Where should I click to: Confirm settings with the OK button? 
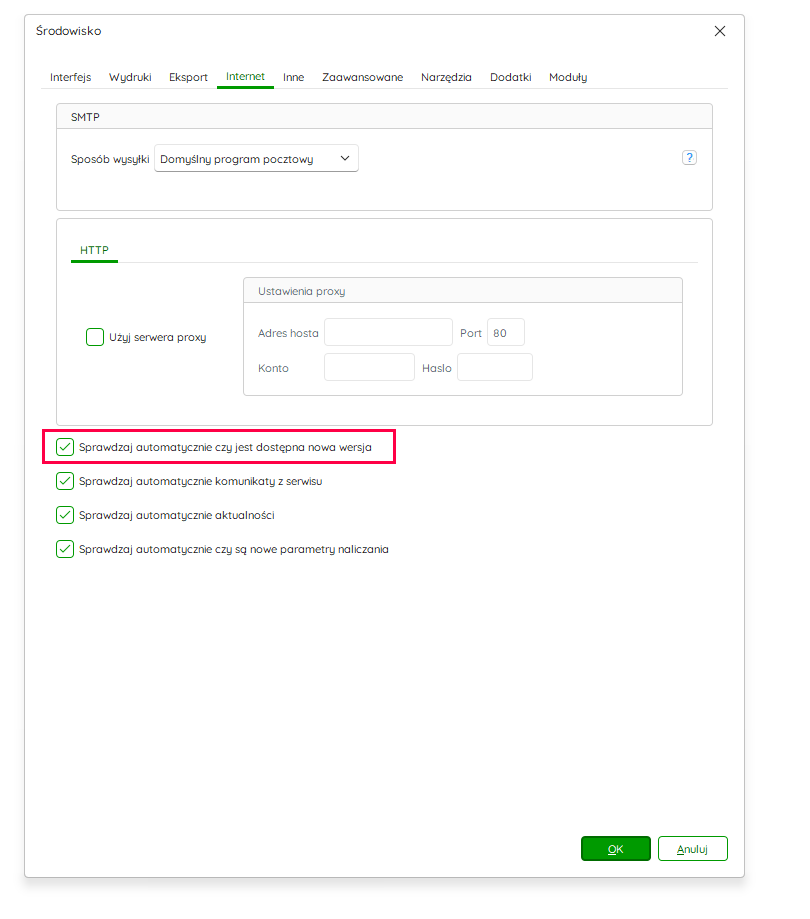615,848
